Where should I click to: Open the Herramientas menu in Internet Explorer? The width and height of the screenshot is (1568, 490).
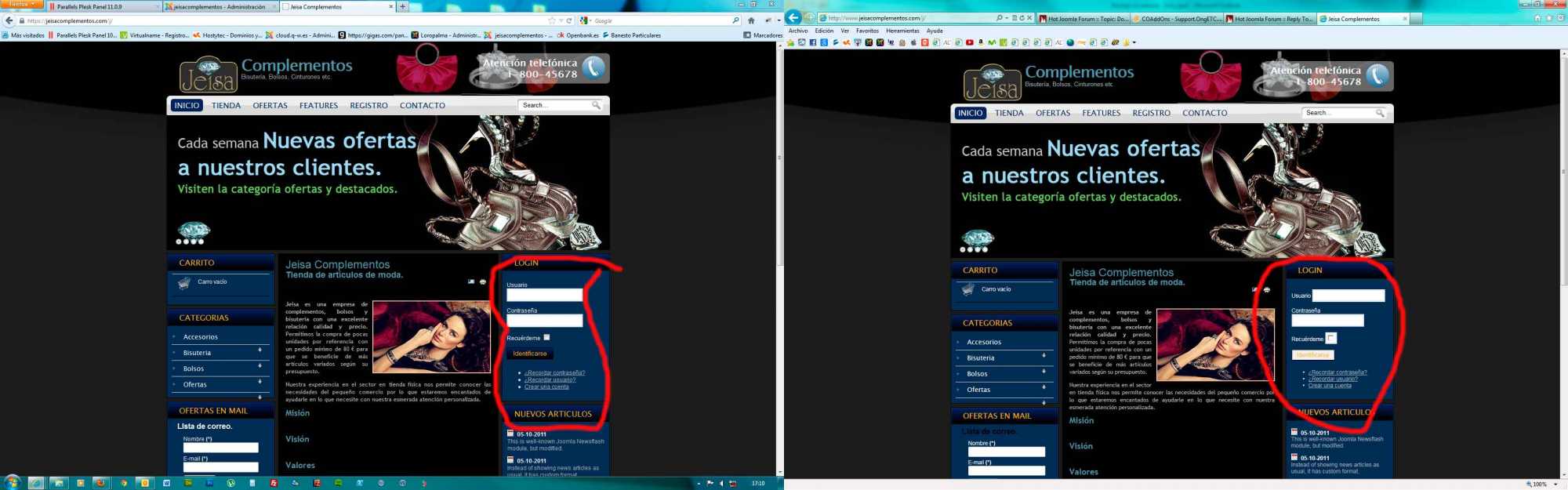click(x=902, y=31)
